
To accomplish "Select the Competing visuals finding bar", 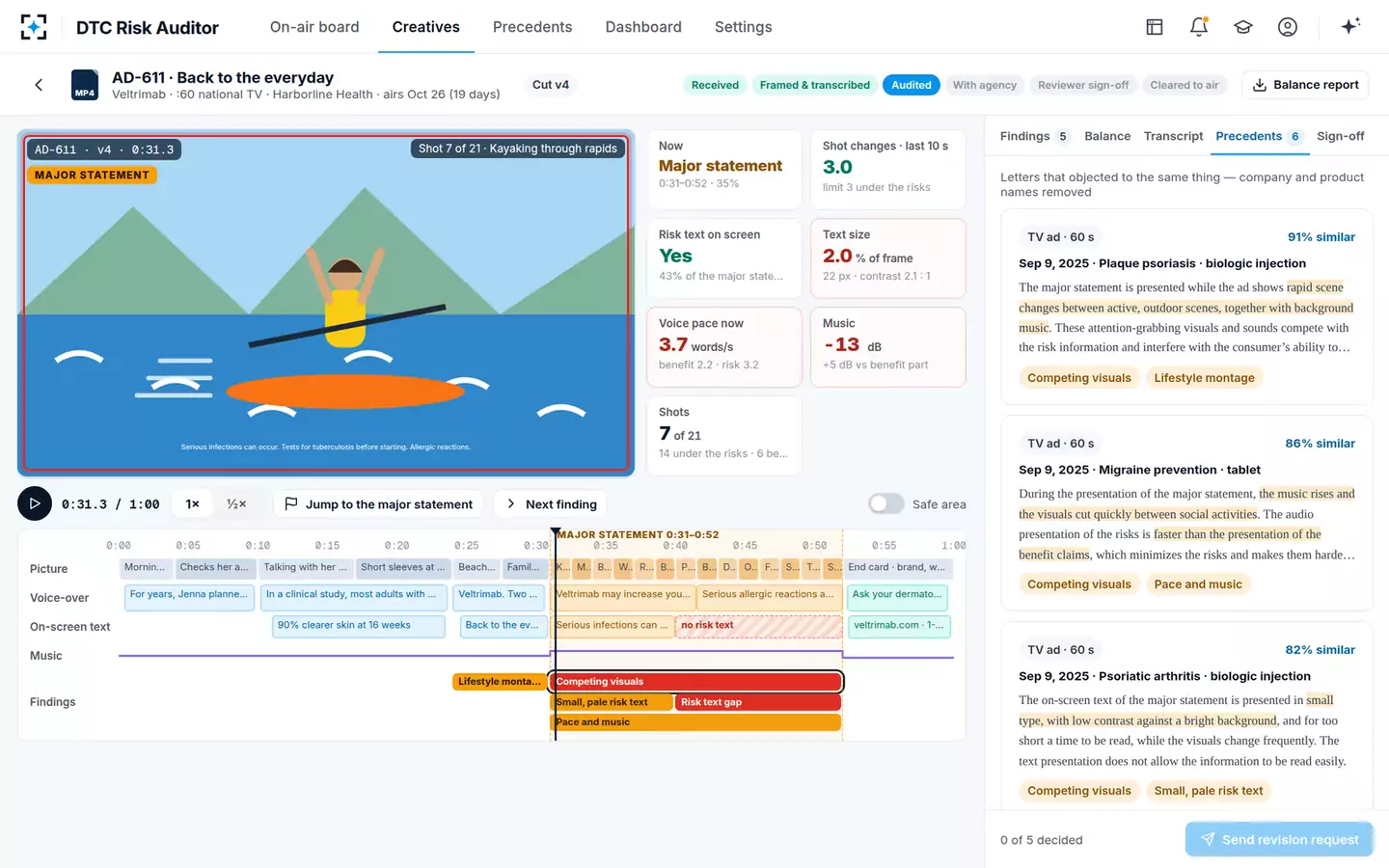I will tap(696, 682).
